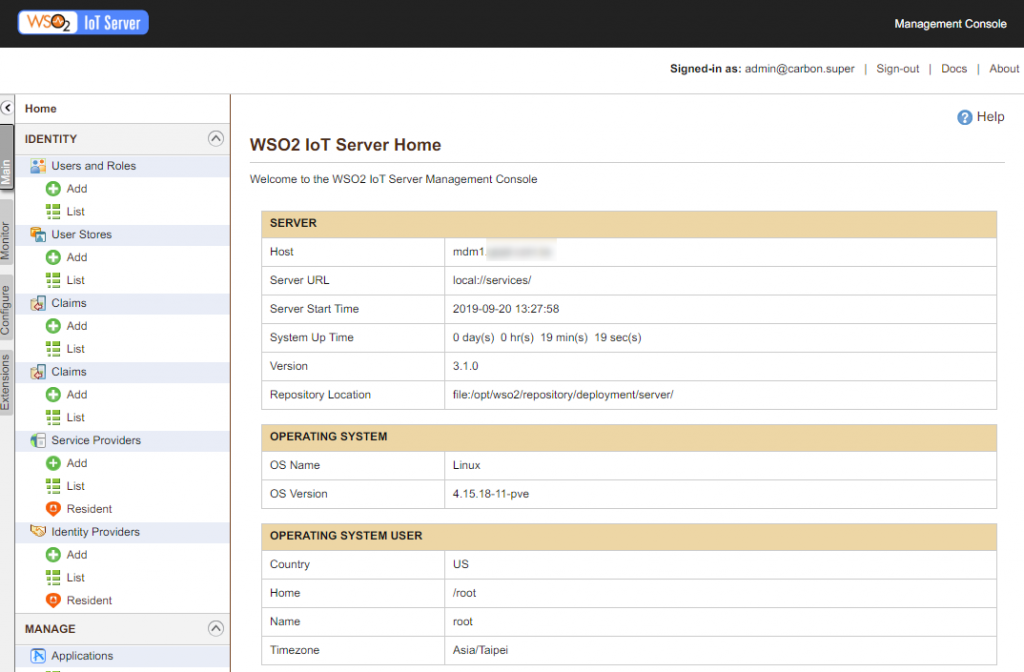Click Resident under Service Providers
1024x672 pixels.
(x=89, y=509)
